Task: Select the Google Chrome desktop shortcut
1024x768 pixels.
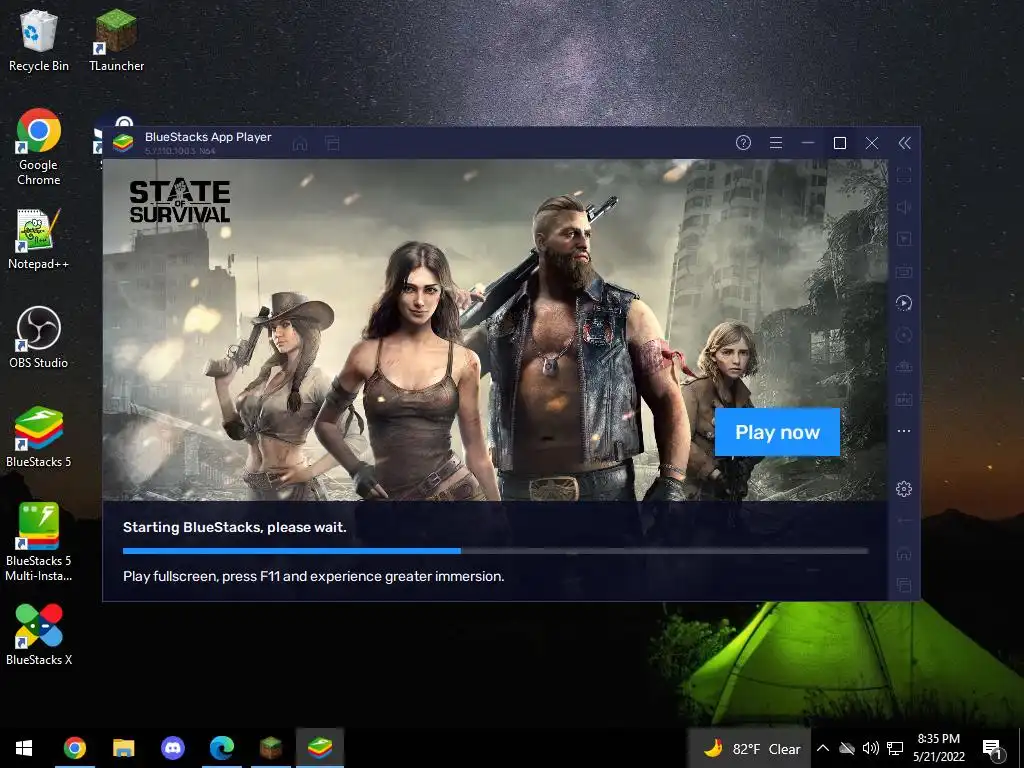Action: [39, 148]
